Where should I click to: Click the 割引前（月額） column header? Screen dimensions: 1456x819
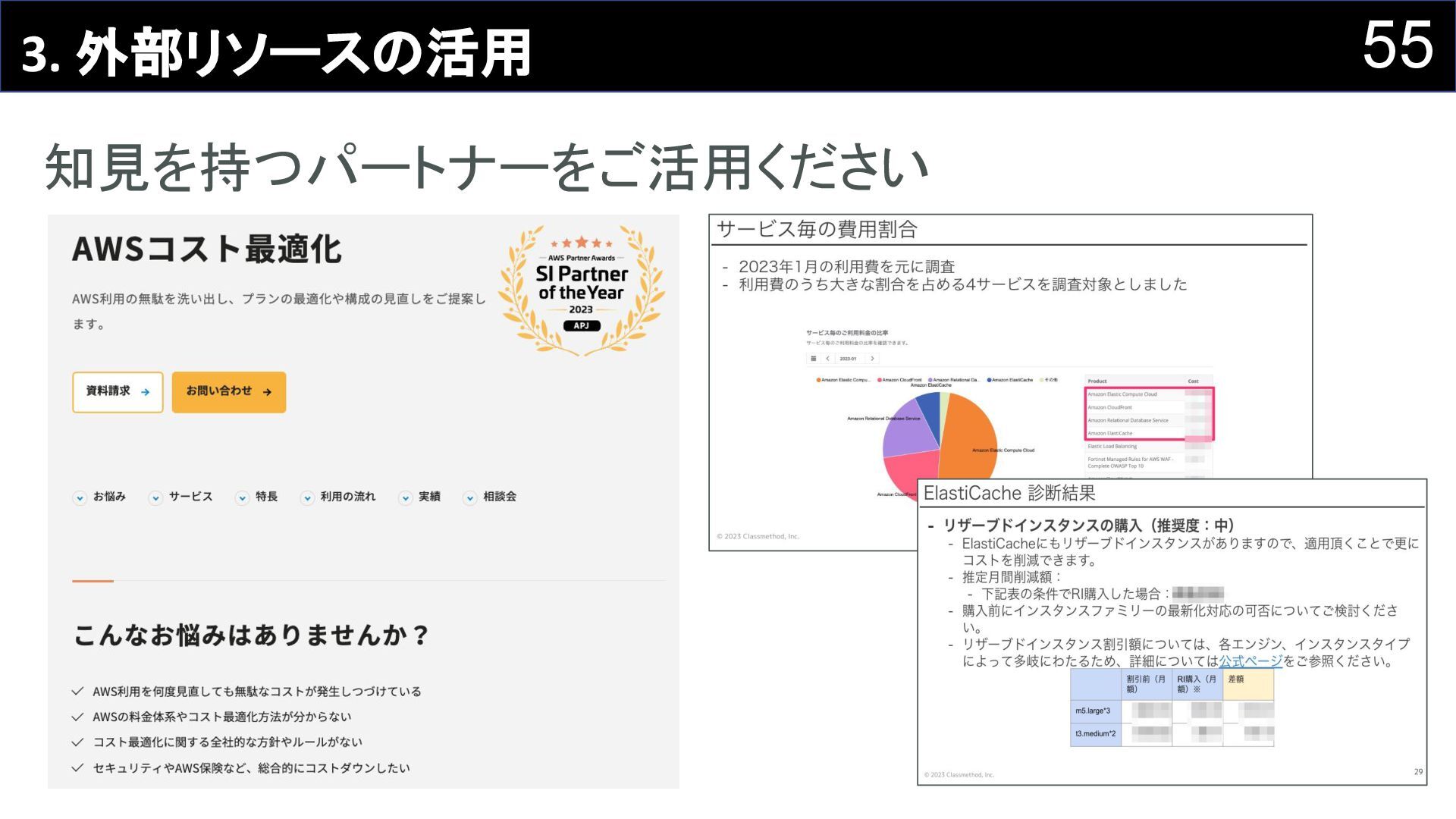1147,684
